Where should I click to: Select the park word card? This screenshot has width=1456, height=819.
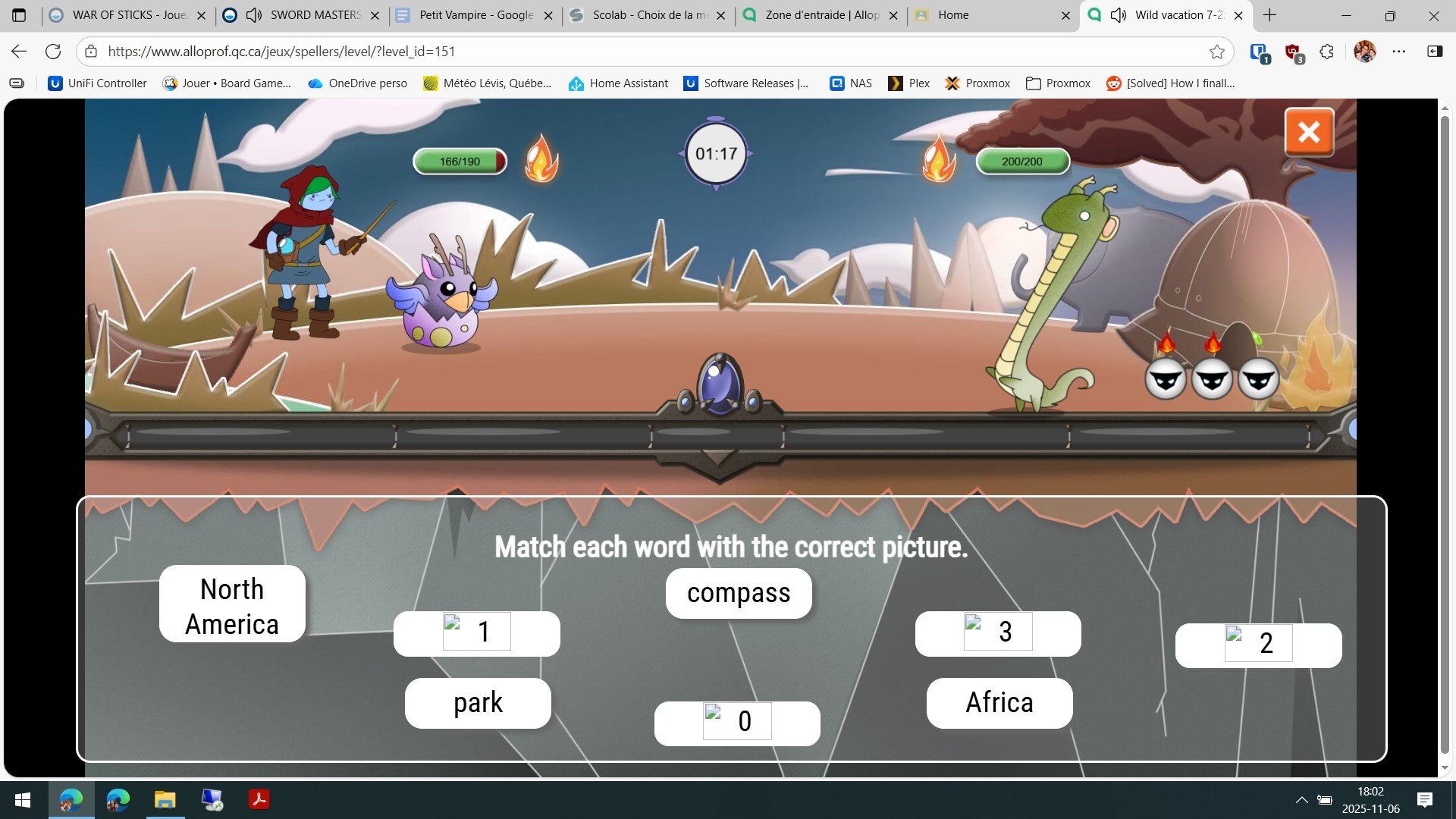pos(478,703)
